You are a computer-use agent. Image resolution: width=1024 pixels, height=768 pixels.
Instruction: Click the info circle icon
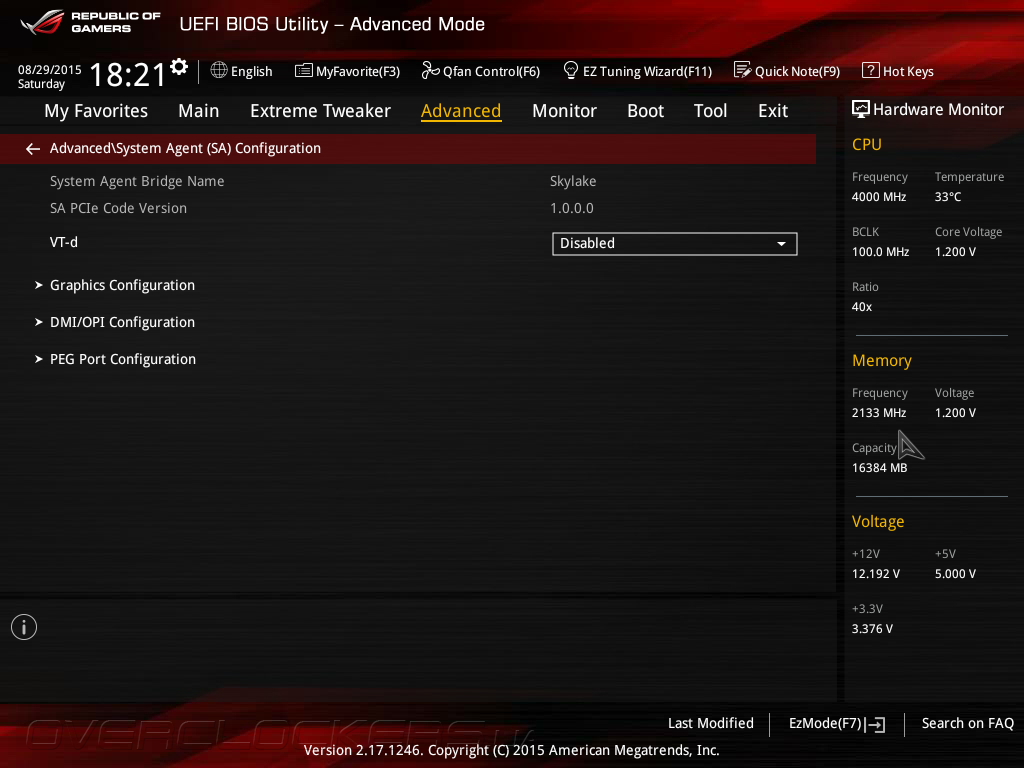[24, 627]
